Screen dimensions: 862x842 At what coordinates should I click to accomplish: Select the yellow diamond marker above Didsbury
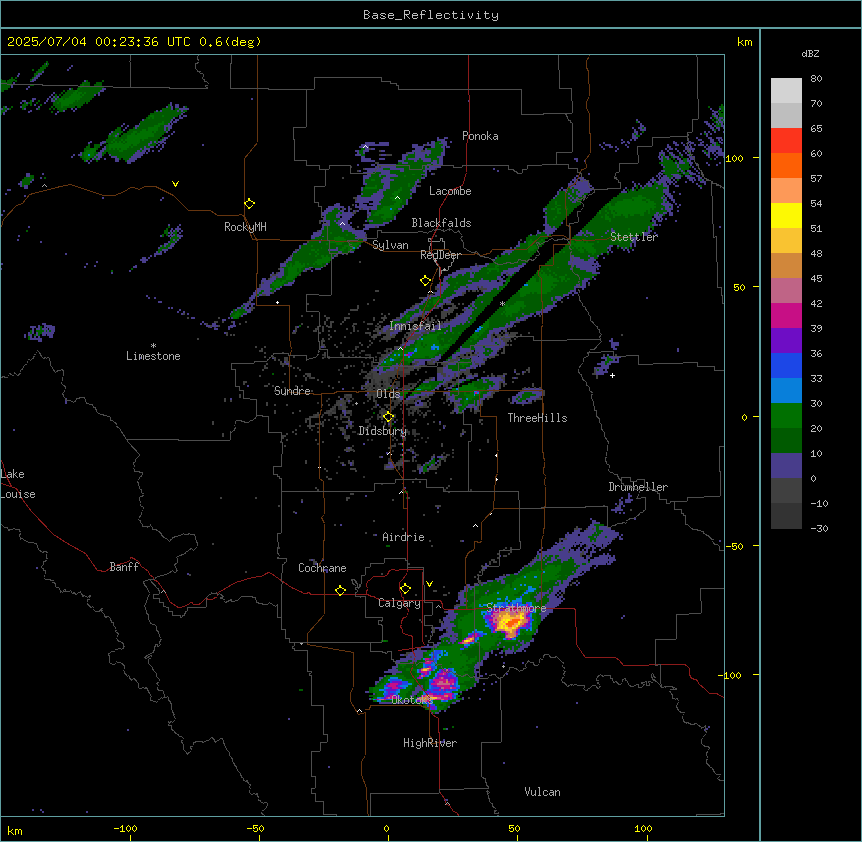point(389,417)
